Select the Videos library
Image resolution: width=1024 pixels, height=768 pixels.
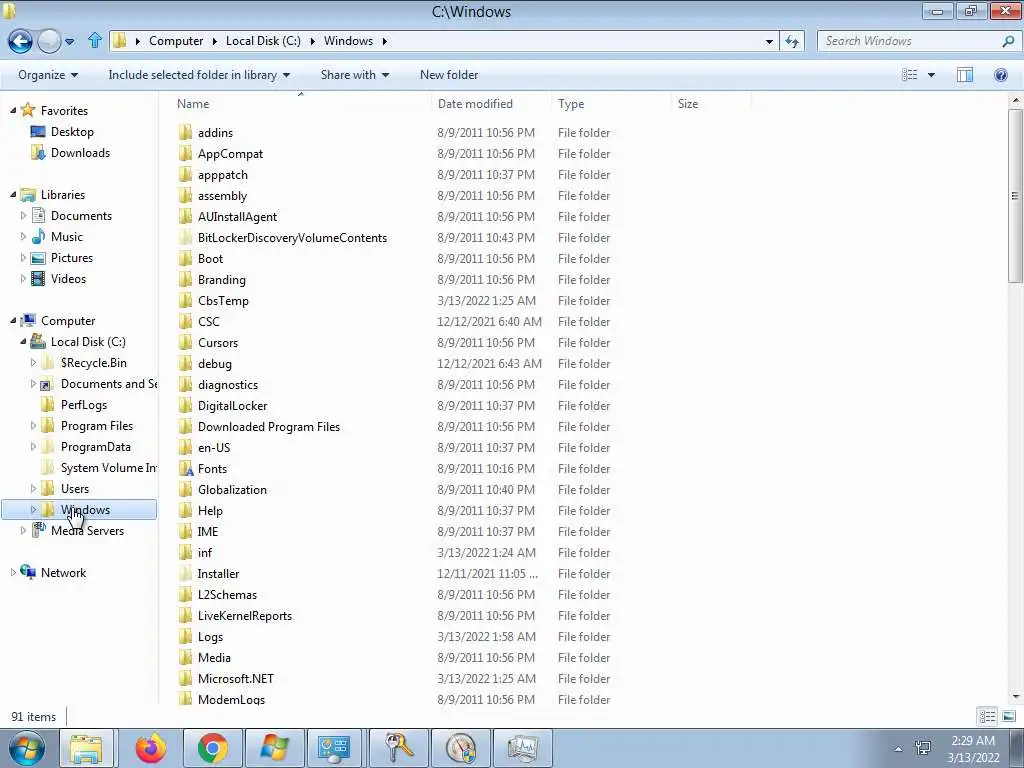click(68, 279)
